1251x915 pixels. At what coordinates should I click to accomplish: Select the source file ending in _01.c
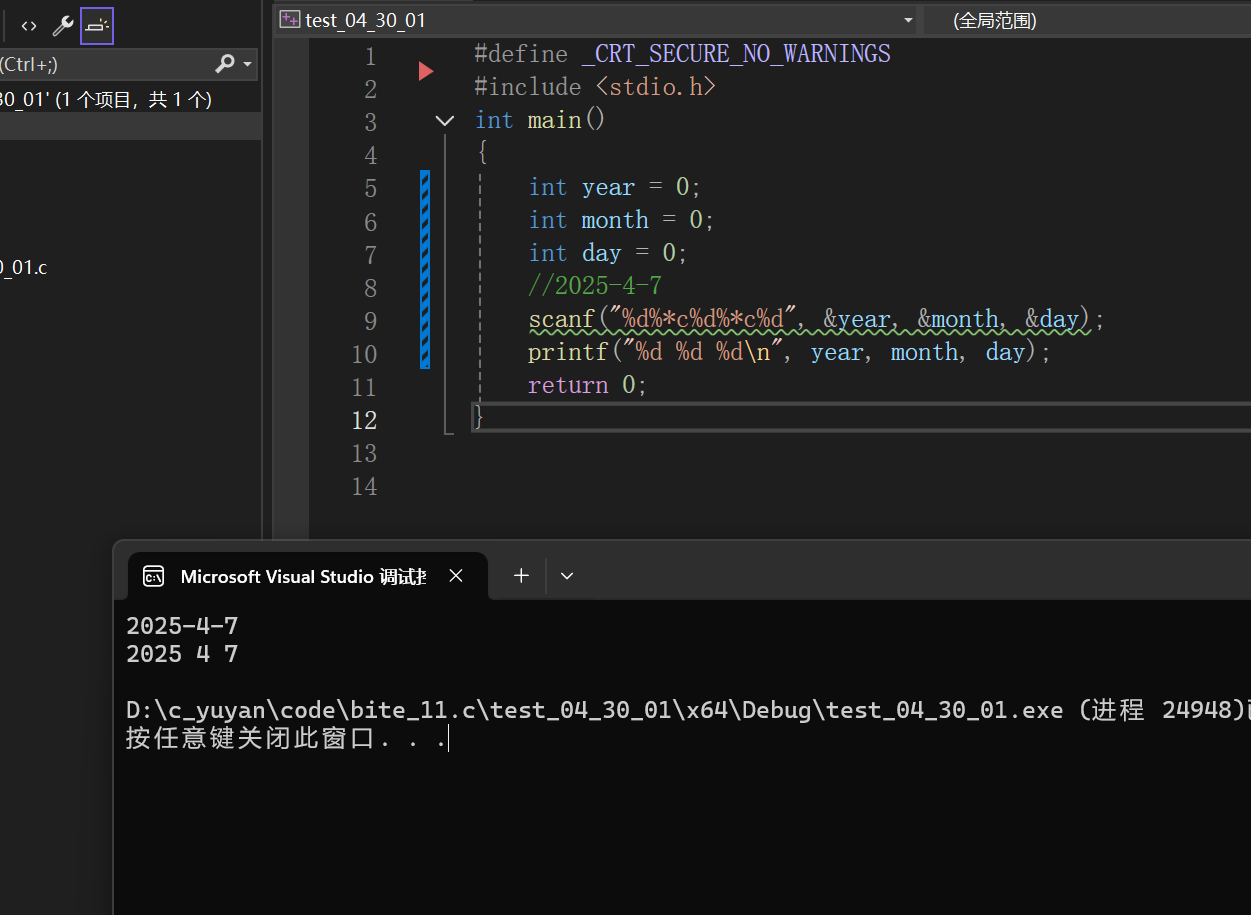[x=24, y=267]
